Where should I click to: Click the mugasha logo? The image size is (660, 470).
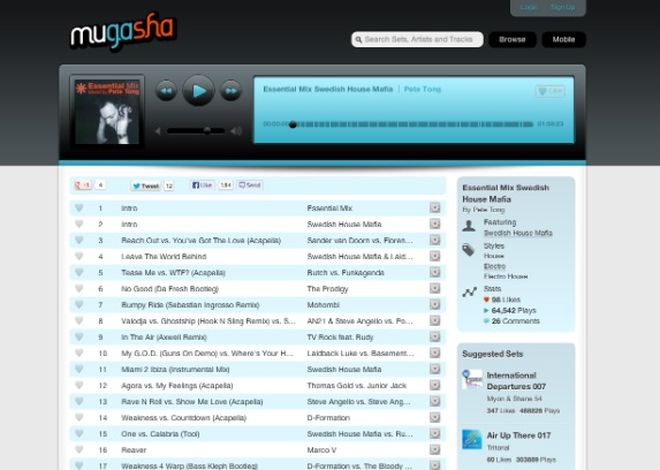123,32
